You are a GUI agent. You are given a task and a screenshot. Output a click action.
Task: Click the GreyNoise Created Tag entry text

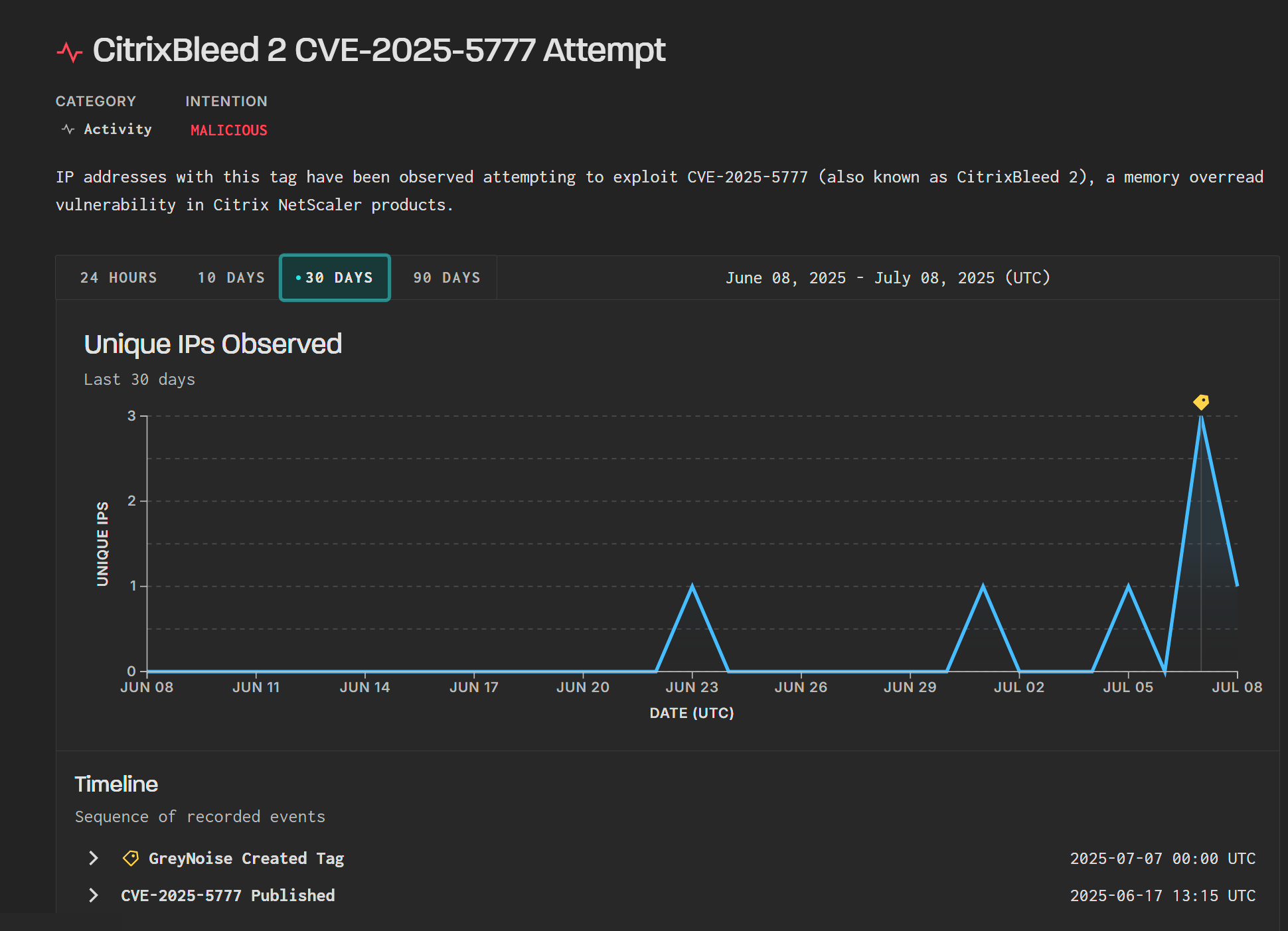coord(246,858)
